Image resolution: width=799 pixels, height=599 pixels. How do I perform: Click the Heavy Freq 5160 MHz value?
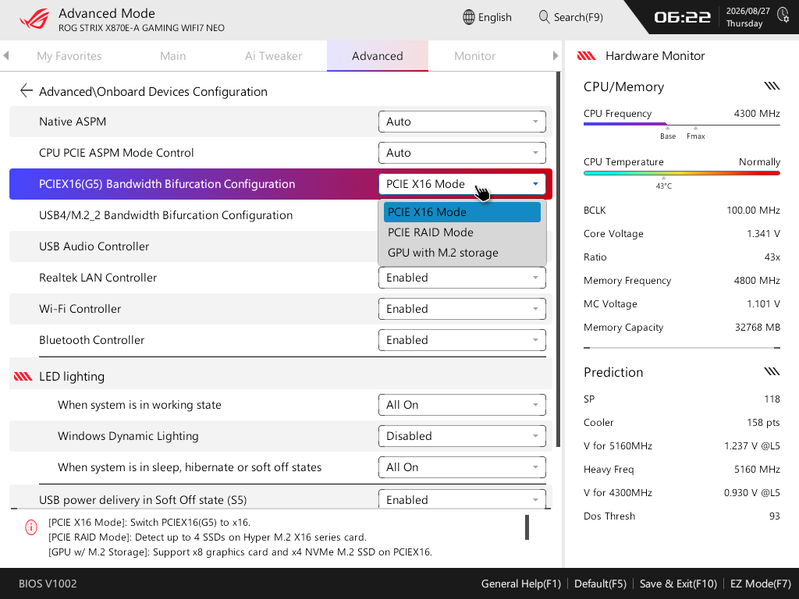[757, 469]
